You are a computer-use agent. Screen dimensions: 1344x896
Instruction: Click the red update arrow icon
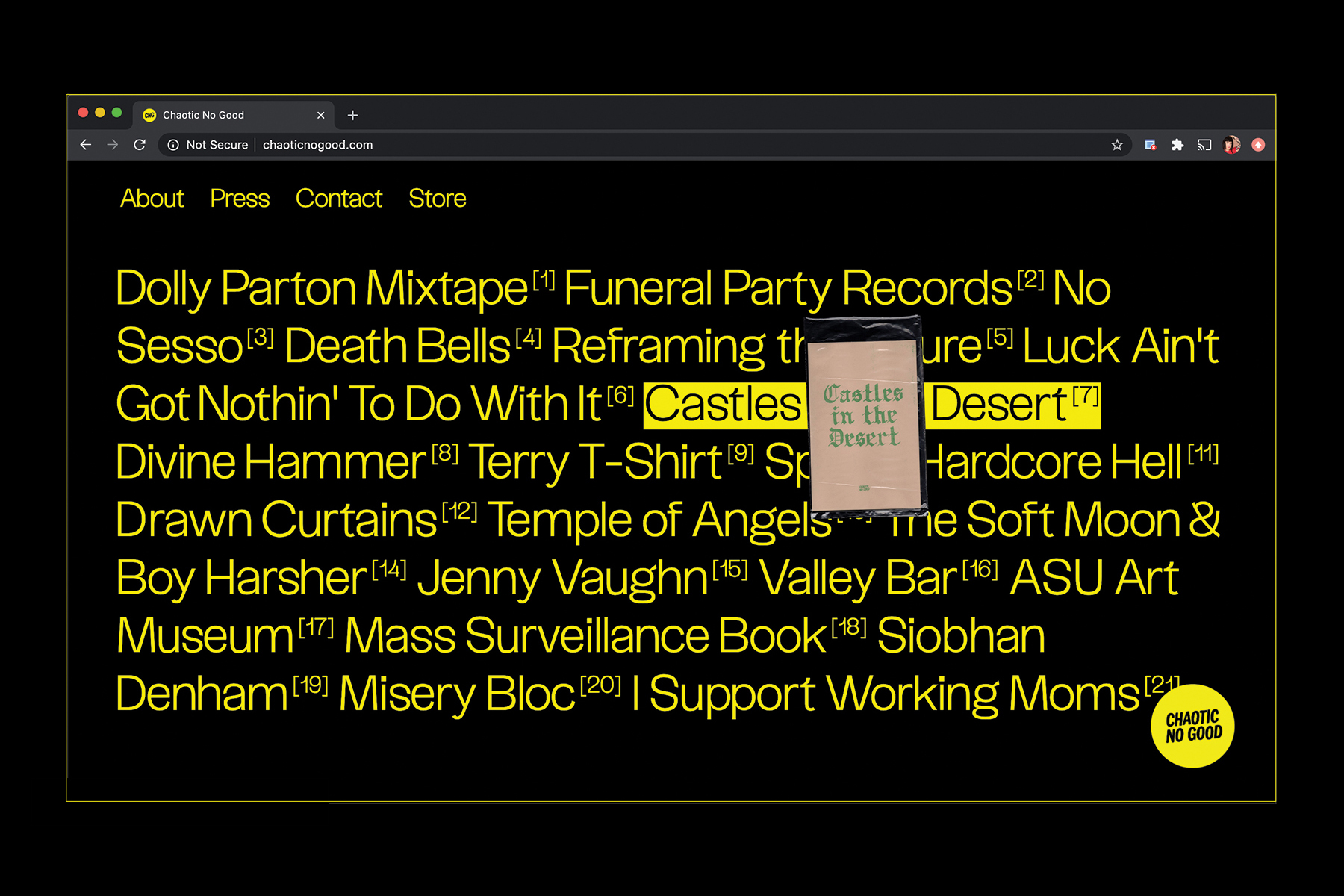[1258, 145]
